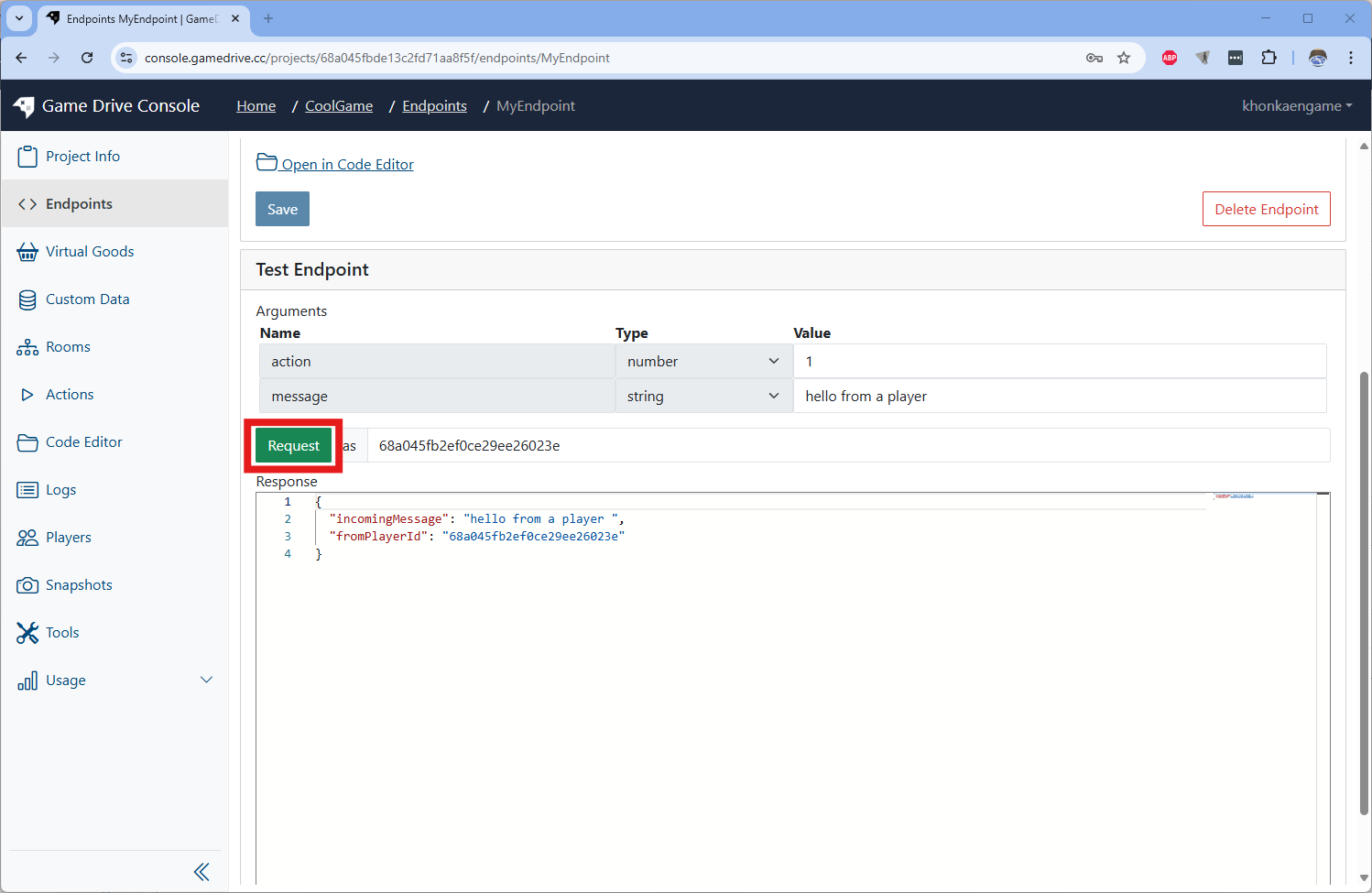Bookmark page with star icon
The width and height of the screenshot is (1372, 893).
pyautogui.click(x=1124, y=58)
